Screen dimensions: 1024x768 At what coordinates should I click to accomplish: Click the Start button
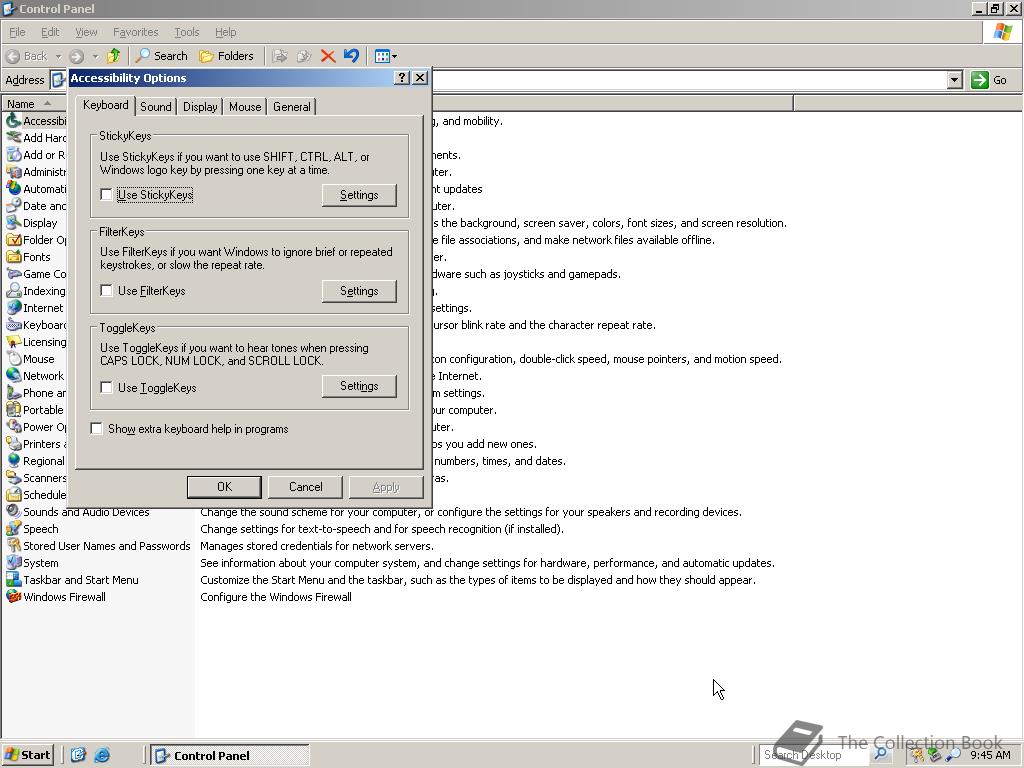27,755
